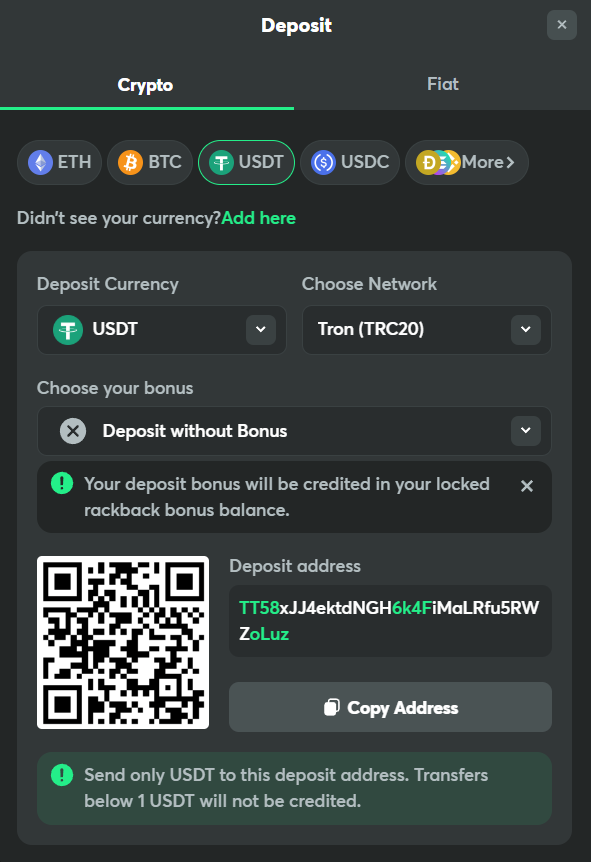Expand the Deposit Currency dropdown
The width and height of the screenshot is (591, 862).
pyautogui.click(x=261, y=329)
